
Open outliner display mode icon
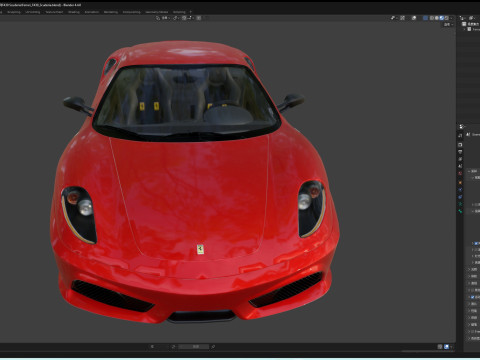click(462, 18)
